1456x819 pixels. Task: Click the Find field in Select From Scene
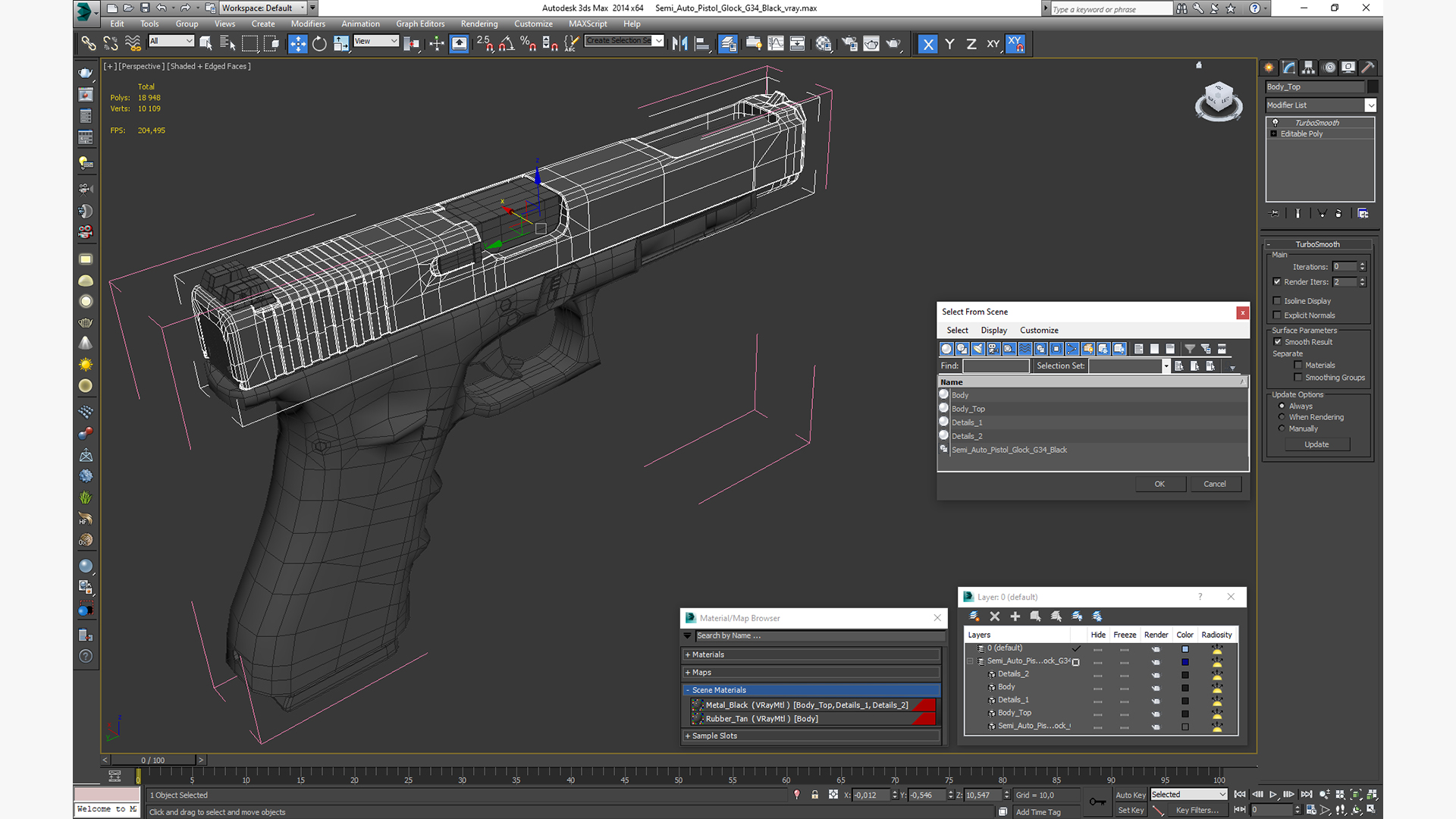pyautogui.click(x=996, y=366)
